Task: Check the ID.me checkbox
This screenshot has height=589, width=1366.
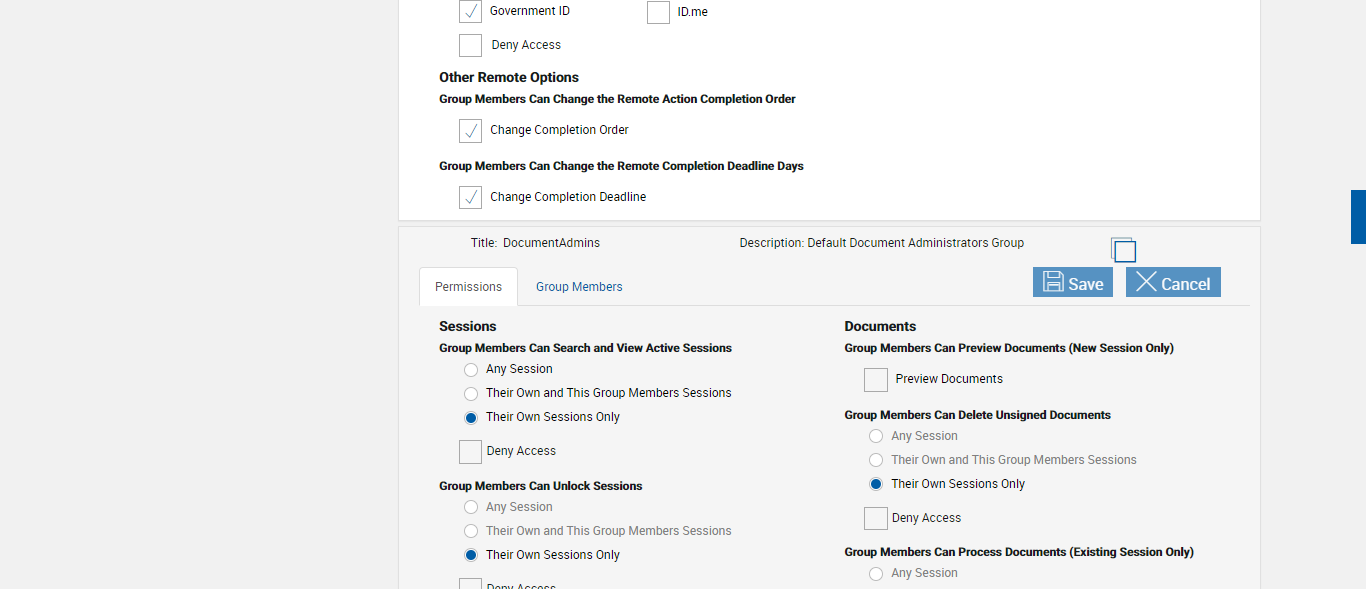Action: 658,12
